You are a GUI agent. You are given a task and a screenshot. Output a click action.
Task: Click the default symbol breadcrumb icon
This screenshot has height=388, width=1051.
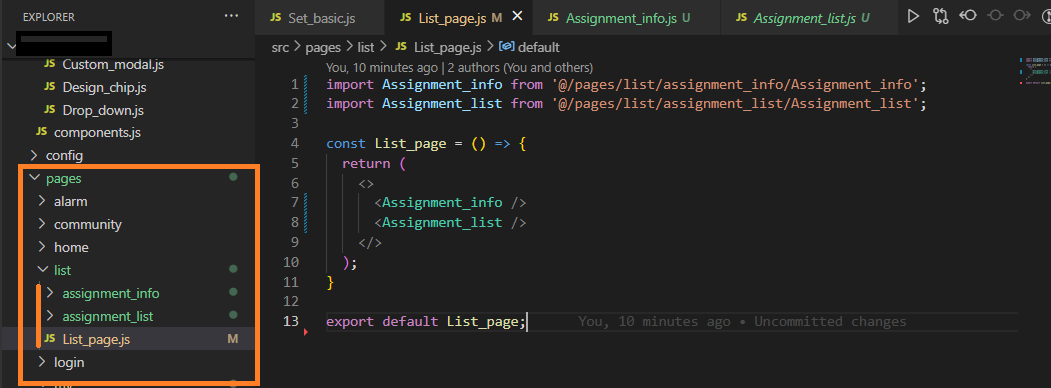click(x=507, y=47)
